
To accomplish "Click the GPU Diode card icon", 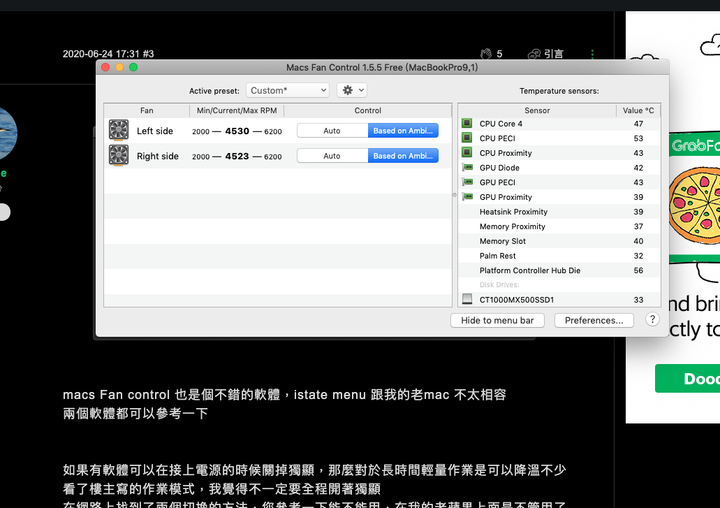I will [x=467, y=167].
